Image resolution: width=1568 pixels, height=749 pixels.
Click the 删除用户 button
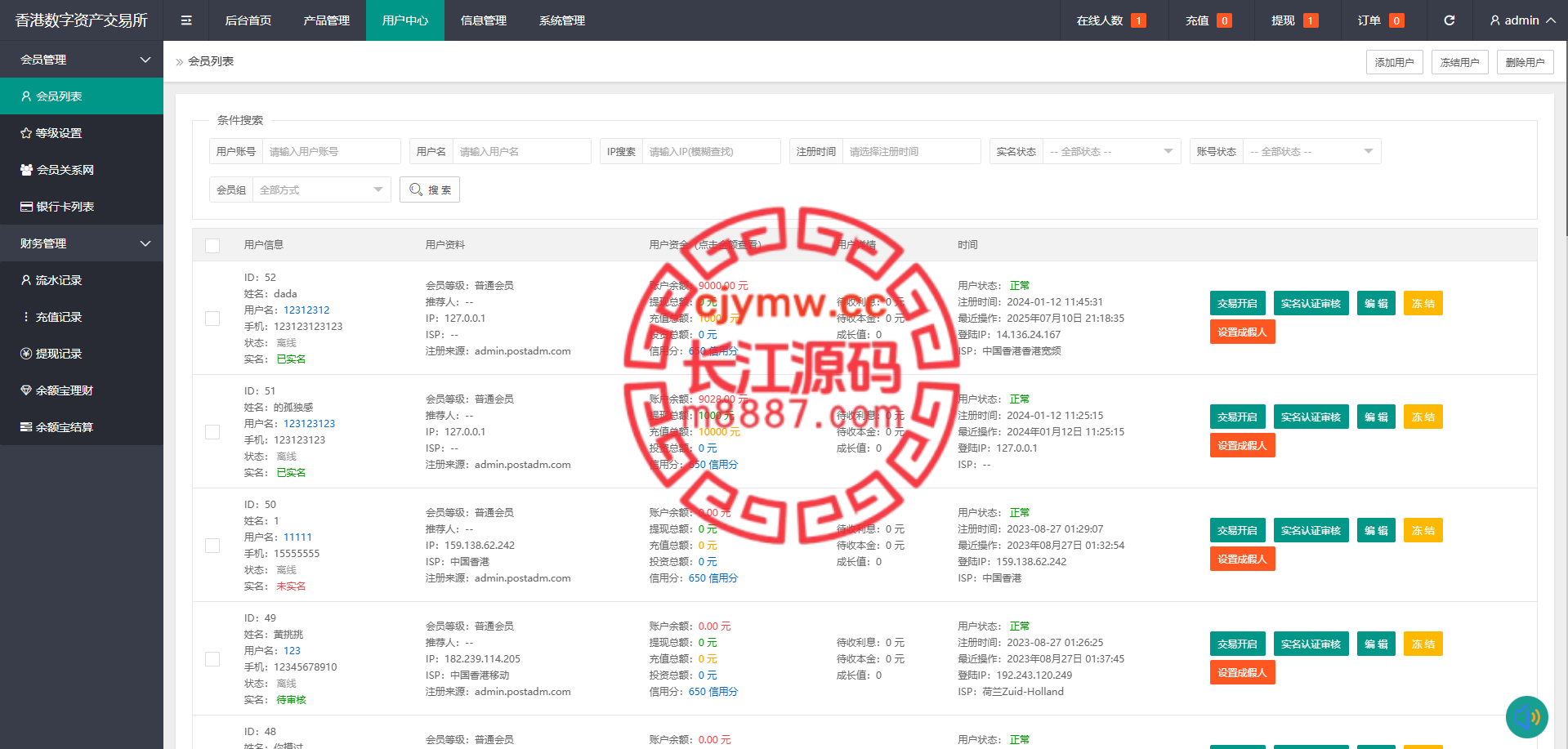1526,62
